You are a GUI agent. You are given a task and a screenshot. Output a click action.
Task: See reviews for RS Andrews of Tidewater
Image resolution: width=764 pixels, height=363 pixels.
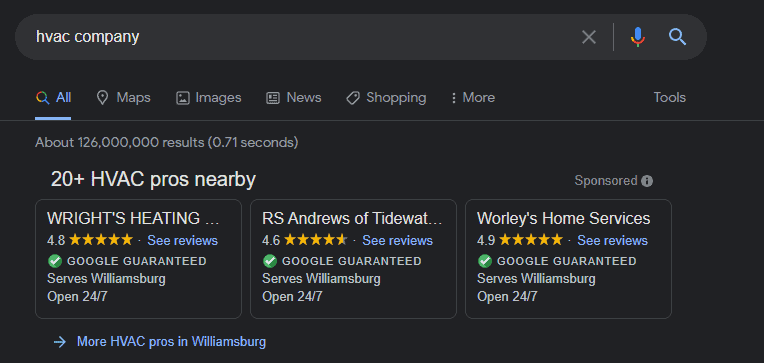[398, 240]
